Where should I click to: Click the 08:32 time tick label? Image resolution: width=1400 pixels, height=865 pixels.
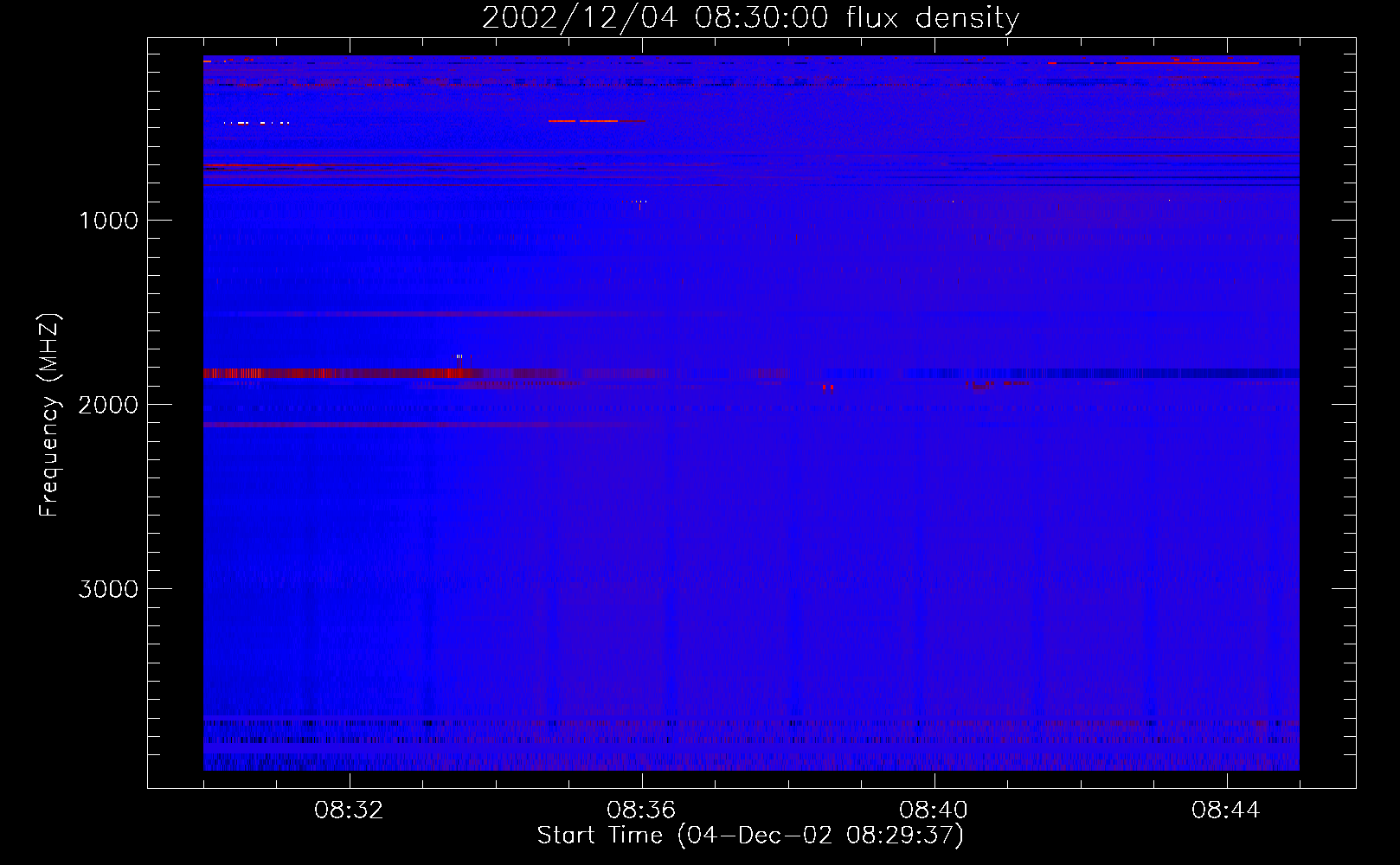[349, 811]
